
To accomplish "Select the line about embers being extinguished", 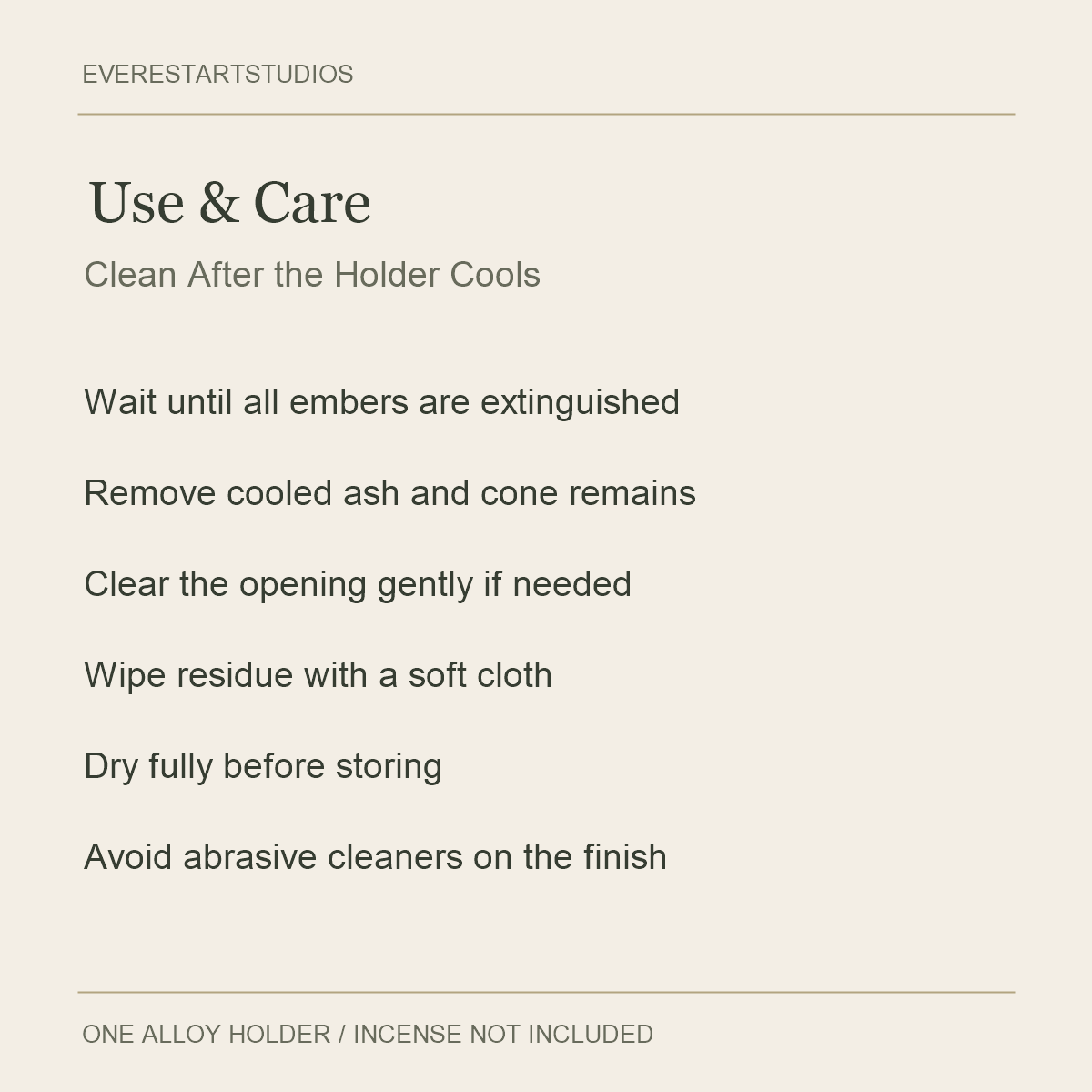I will point(381,402).
